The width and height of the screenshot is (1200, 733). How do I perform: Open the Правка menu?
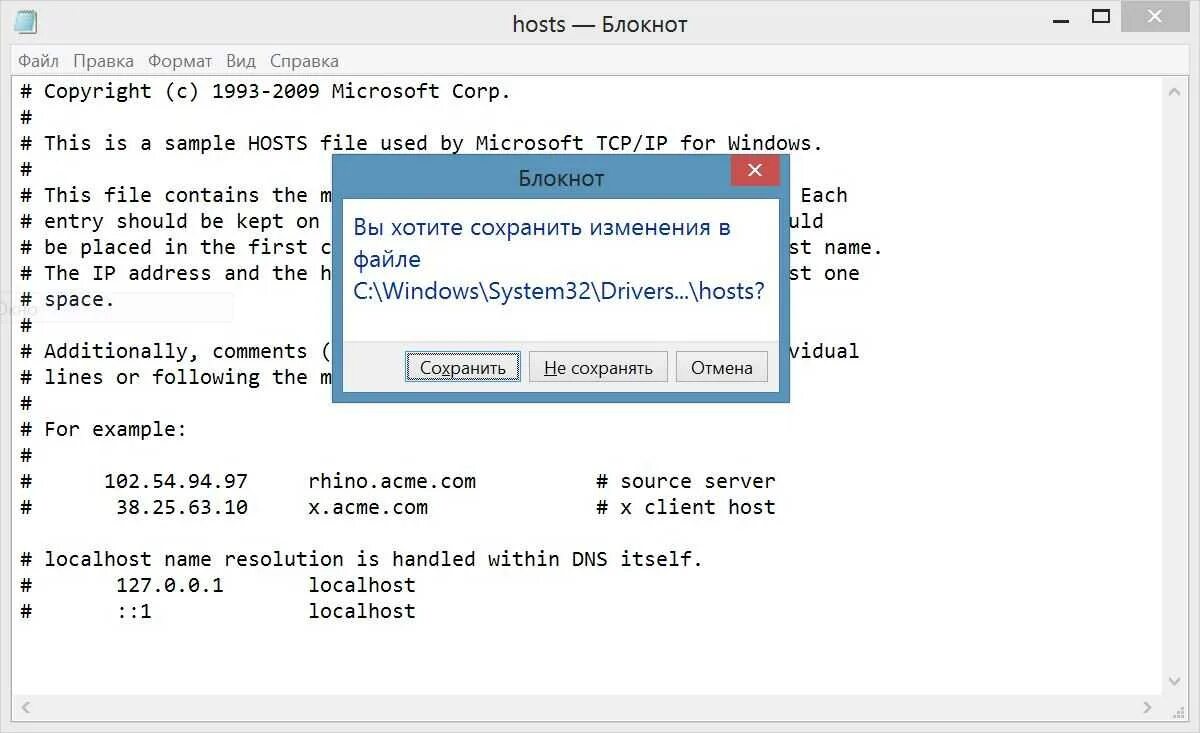103,61
